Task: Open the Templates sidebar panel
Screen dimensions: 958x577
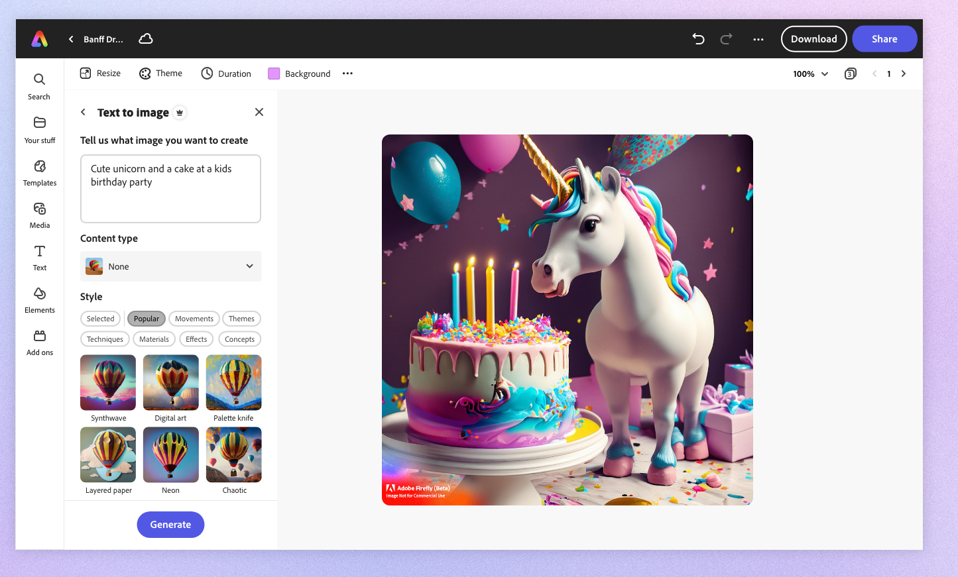Action: [39, 172]
